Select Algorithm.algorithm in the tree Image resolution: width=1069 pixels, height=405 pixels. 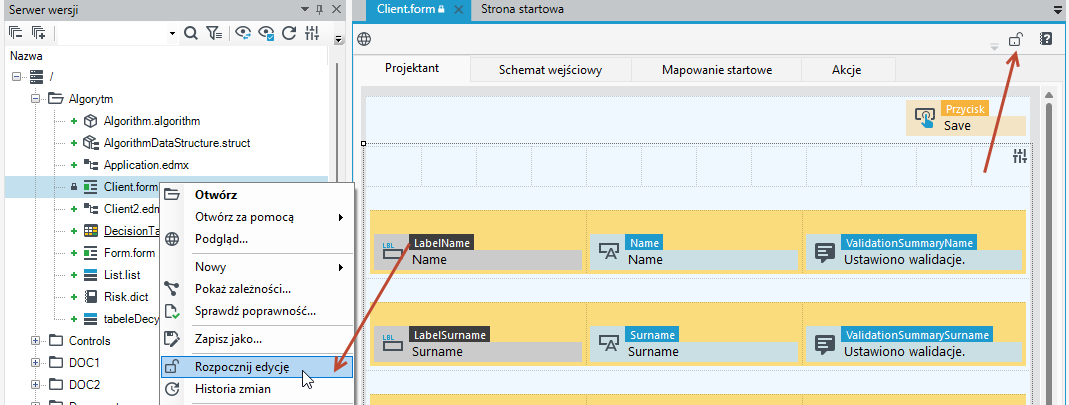[x=151, y=121]
